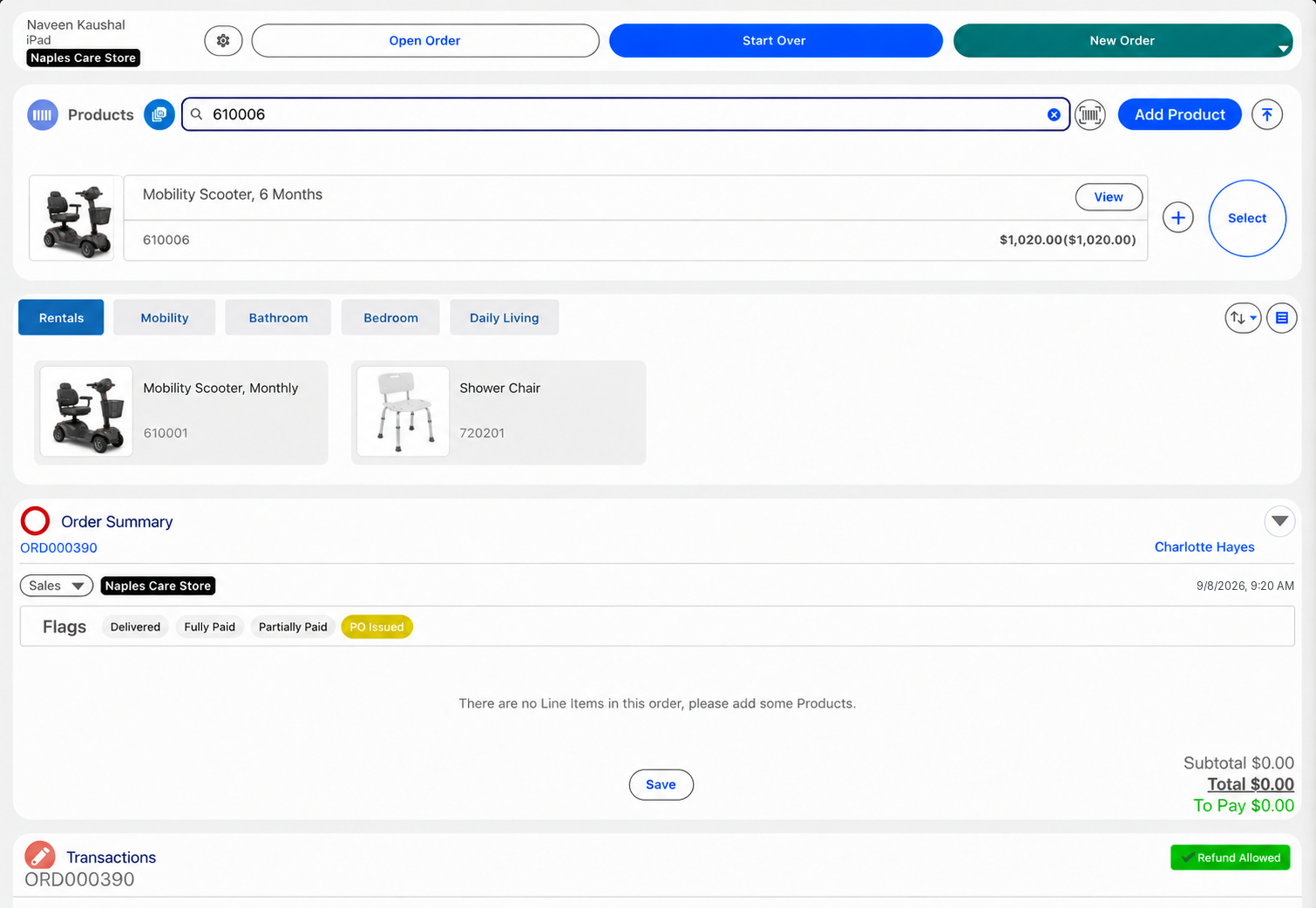Open the sort order dropdown
Image resolution: width=1316 pixels, height=908 pixels.
(1243, 318)
